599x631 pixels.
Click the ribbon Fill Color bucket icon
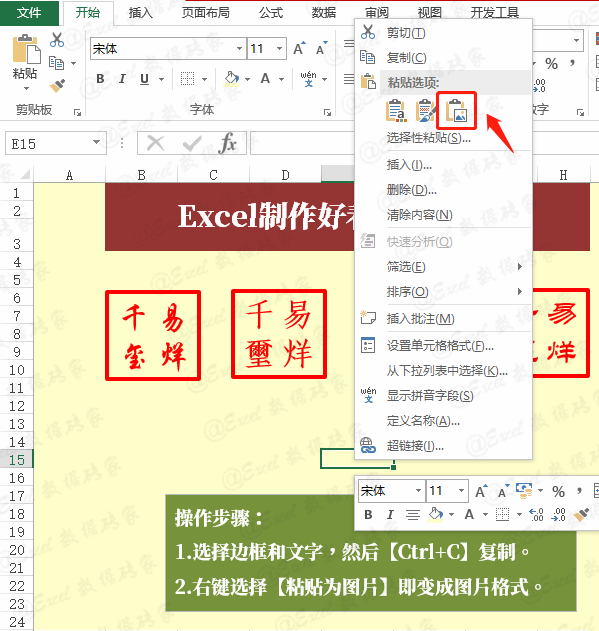pyautogui.click(x=231, y=78)
